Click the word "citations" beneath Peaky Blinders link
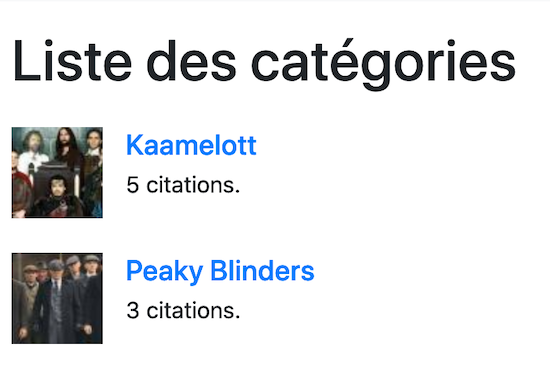550x384 pixels. pos(190,311)
